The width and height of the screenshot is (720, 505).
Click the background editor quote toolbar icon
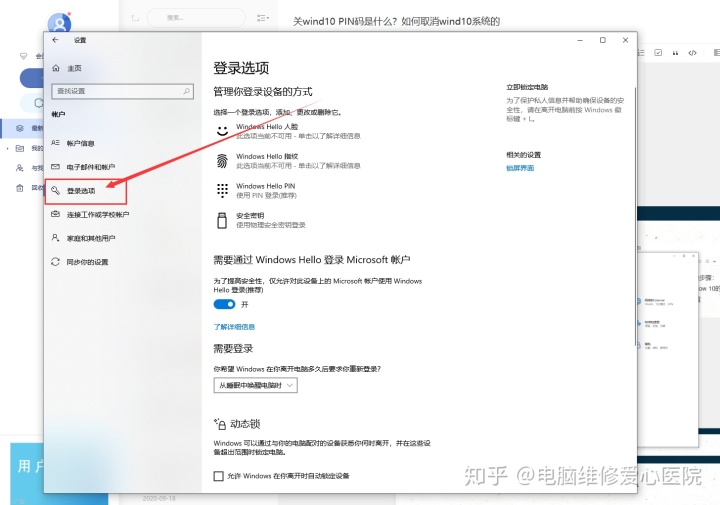click(x=675, y=53)
